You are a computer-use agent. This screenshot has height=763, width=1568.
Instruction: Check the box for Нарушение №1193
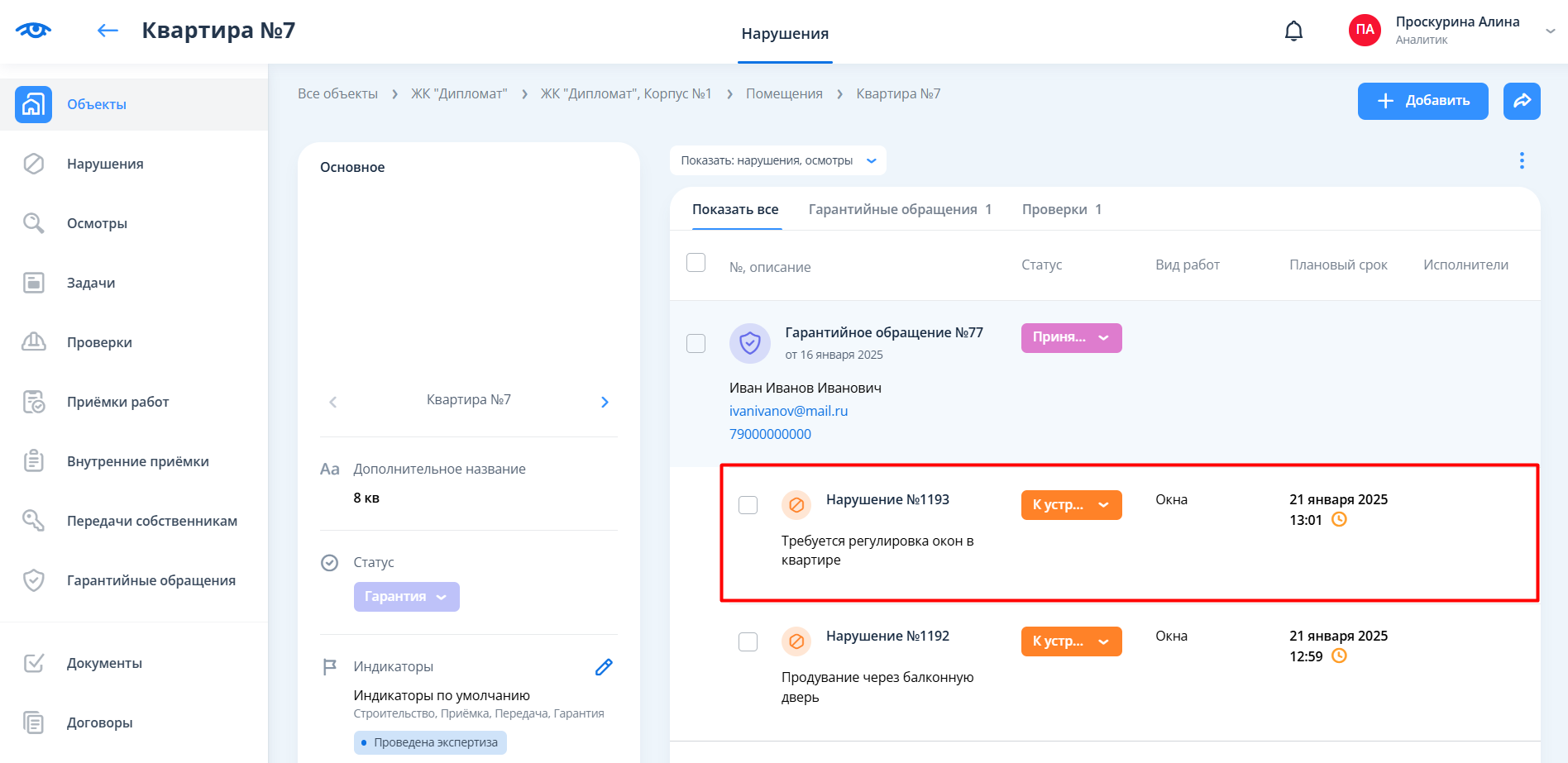click(748, 505)
